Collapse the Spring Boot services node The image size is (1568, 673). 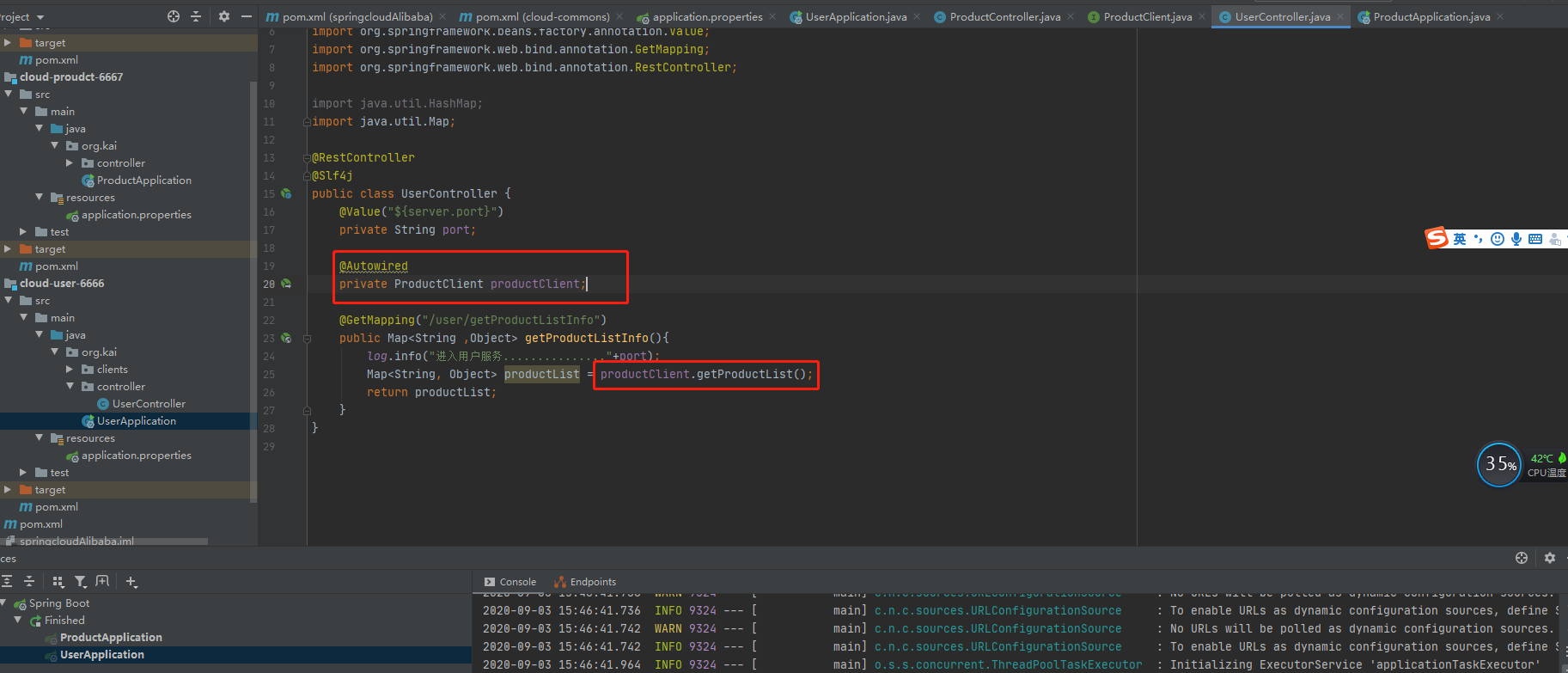click(x=4, y=603)
